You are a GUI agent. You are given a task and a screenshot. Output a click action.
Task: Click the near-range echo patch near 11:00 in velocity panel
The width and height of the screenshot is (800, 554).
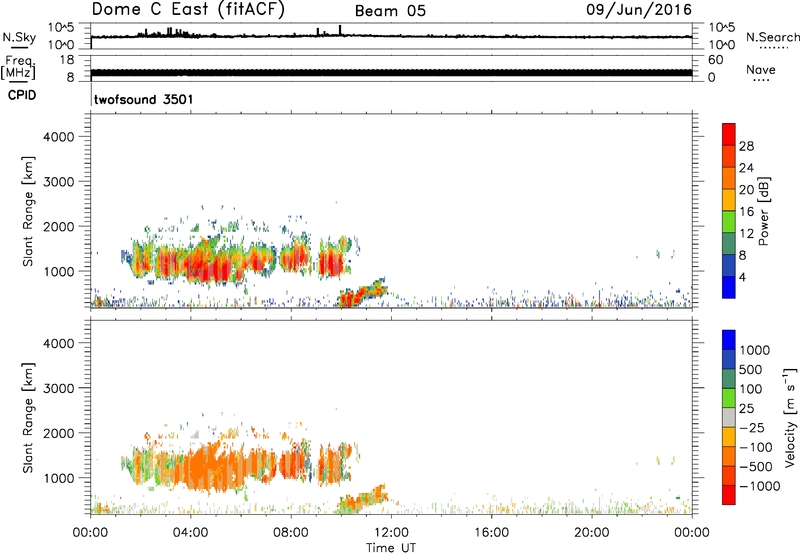(361, 499)
